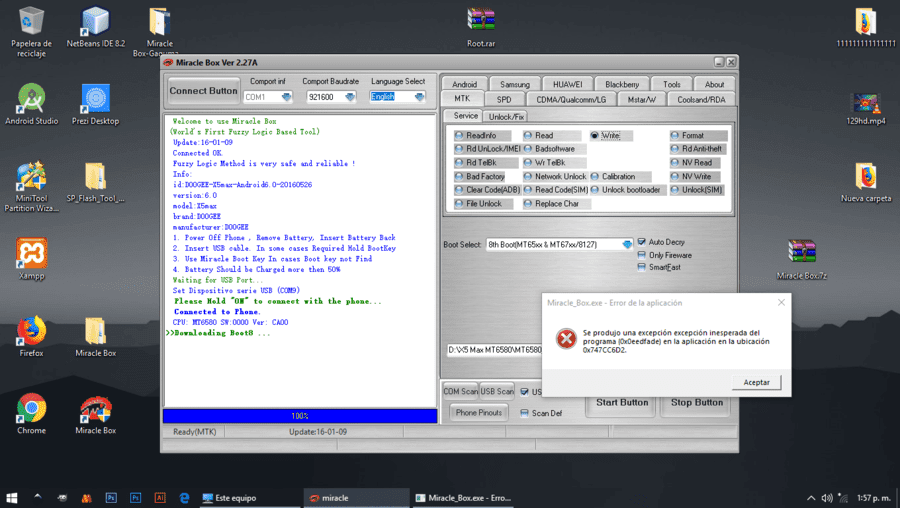Select Miracle Box.7z archive icon
This screenshot has width=900, height=508.
point(802,259)
